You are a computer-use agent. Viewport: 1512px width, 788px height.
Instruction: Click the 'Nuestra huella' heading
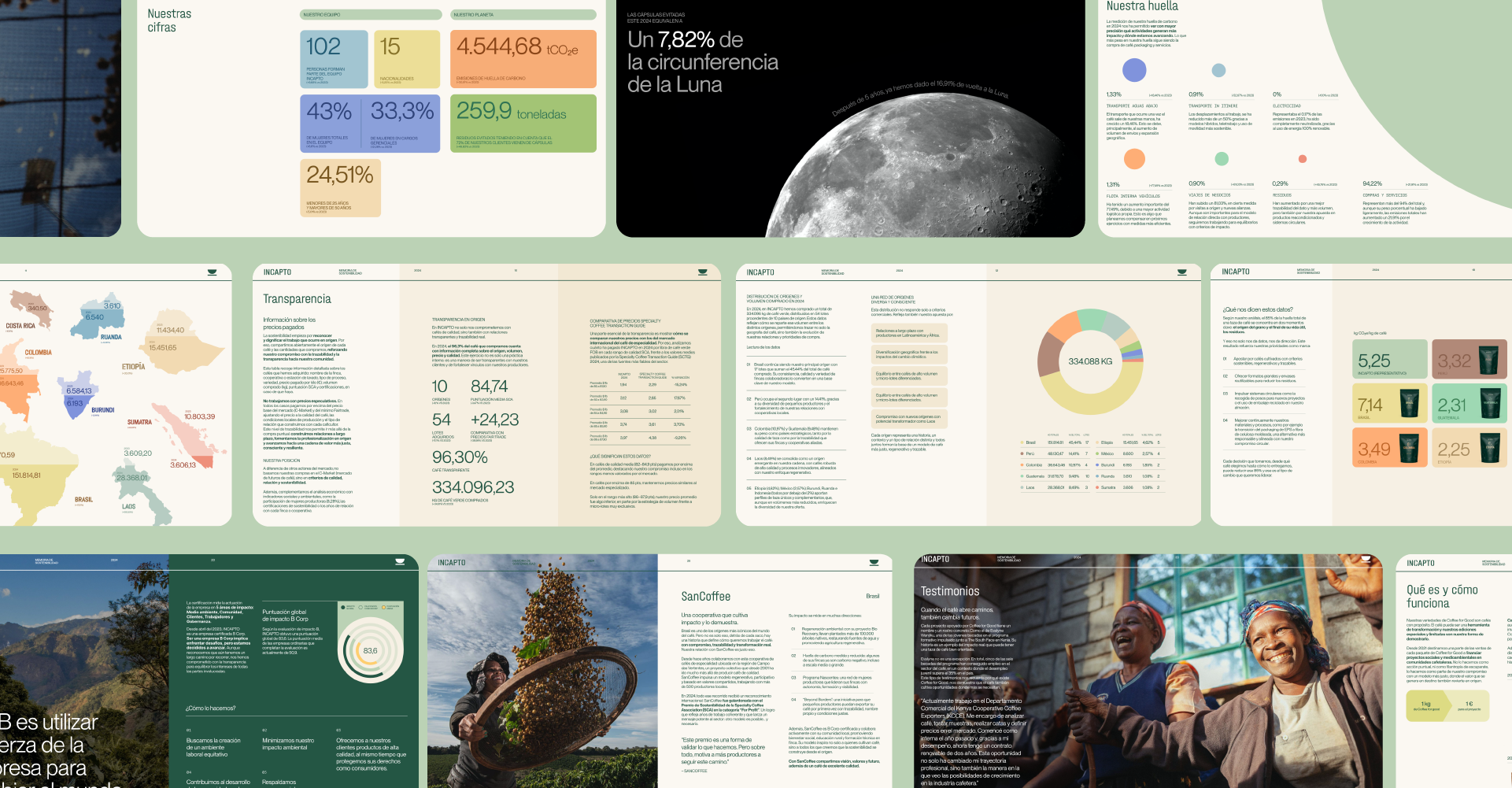click(1142, 6)
